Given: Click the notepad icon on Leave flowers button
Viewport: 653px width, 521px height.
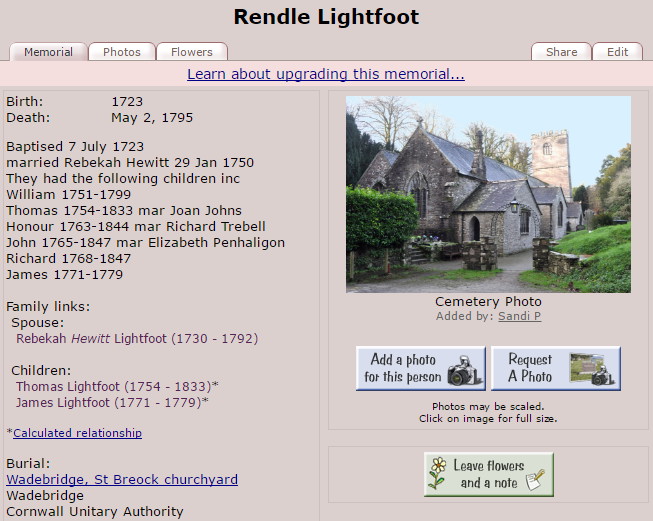Looking at the screenshot, I should [x=534, y=478].
